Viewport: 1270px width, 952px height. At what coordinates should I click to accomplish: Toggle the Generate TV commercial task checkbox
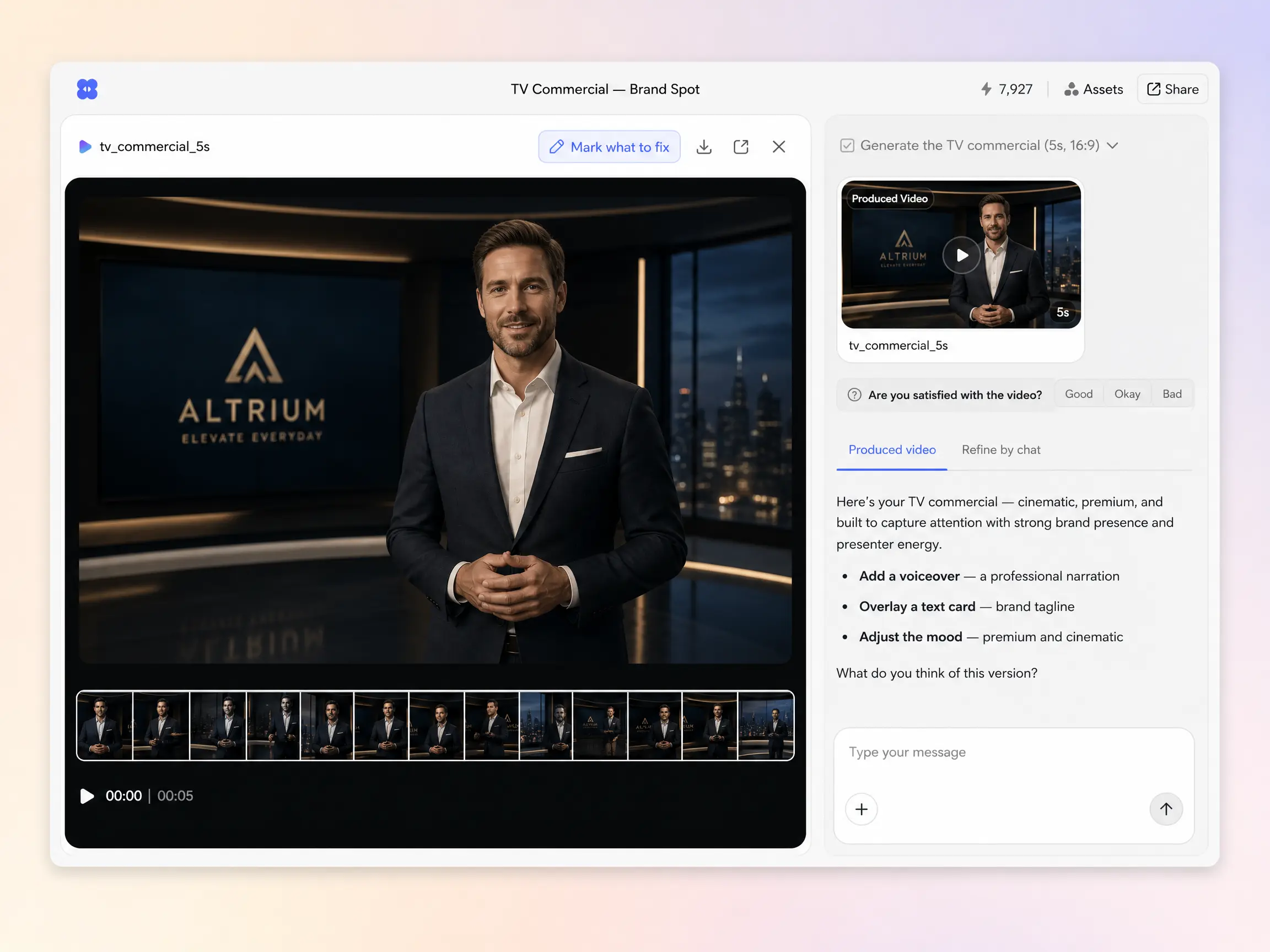(847, 145)
